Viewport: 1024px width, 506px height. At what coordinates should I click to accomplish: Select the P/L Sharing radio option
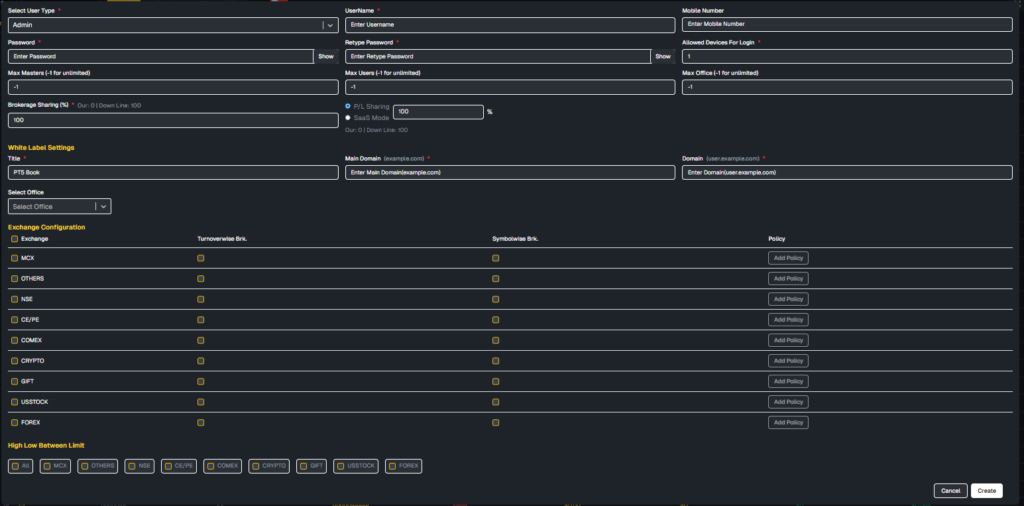tap(348, 105)
